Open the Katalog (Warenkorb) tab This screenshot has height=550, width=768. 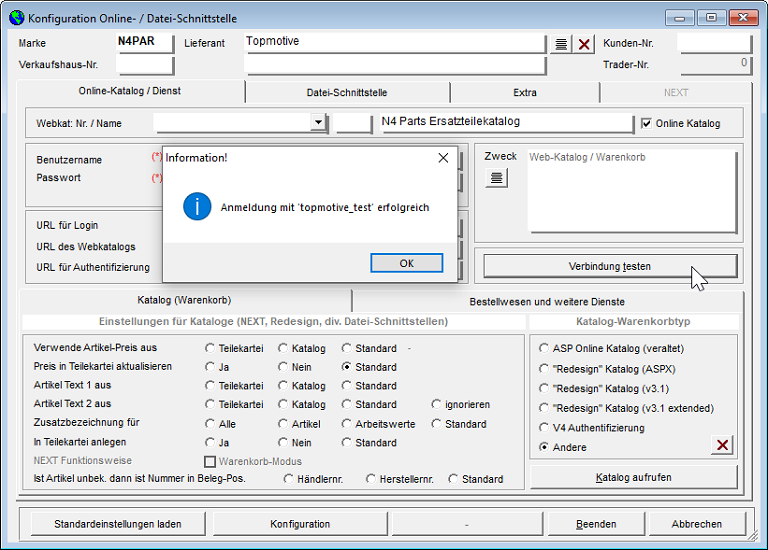point(184,300)
